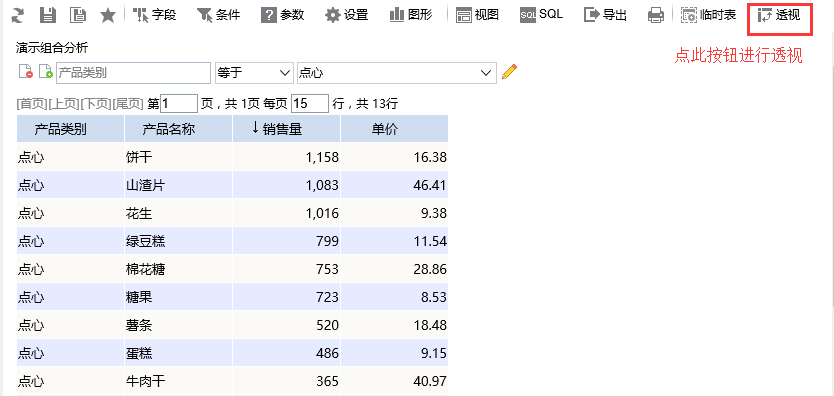Click the 产品类别 condition input field
This screenshot has height=396, width=834.
tap(134, 73)
